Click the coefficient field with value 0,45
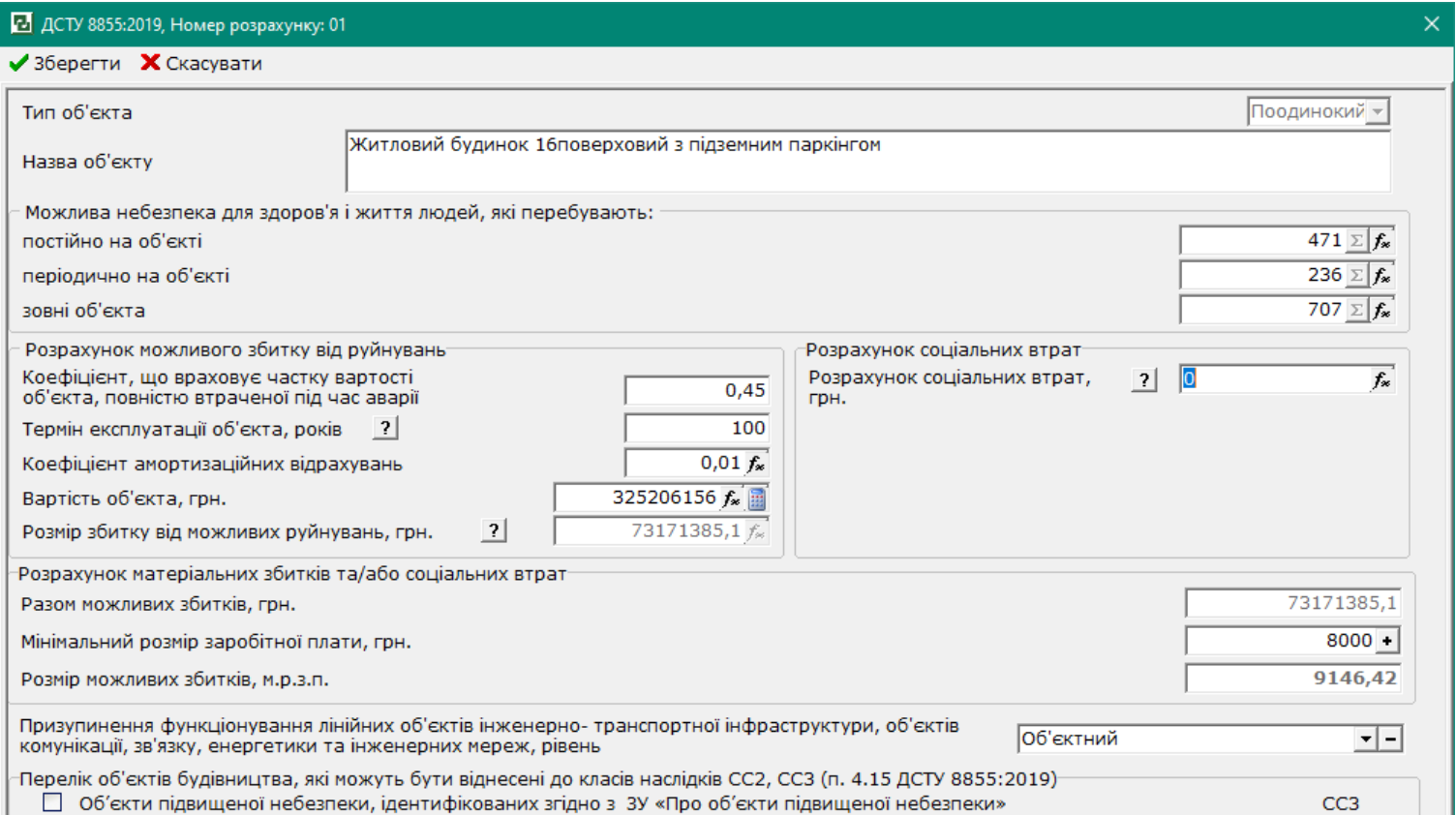 (x=697, y=390)
